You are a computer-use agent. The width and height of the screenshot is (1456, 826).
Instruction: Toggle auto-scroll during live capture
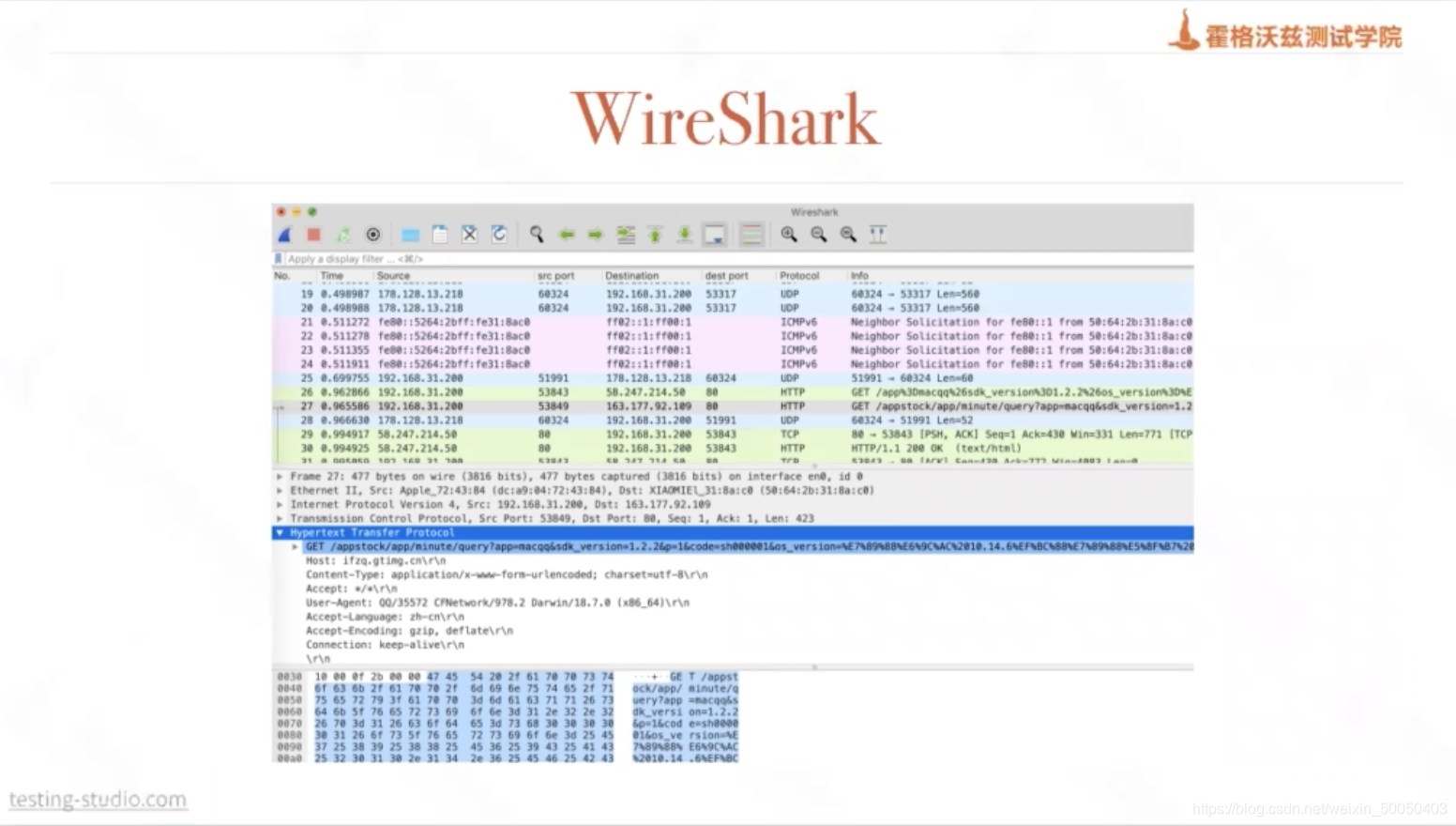715,235
